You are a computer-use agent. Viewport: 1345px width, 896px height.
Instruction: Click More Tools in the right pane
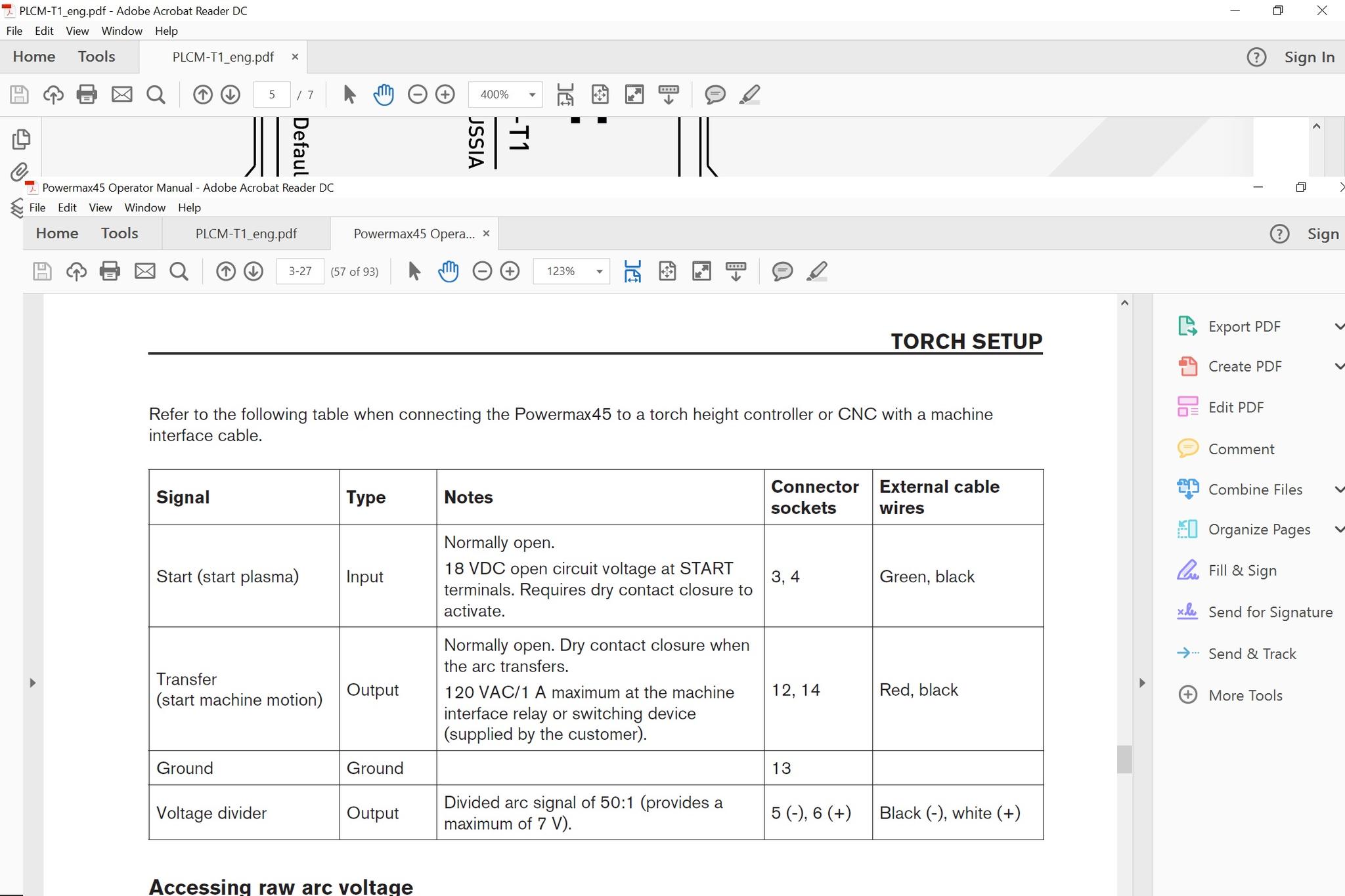click(1245, 695)
